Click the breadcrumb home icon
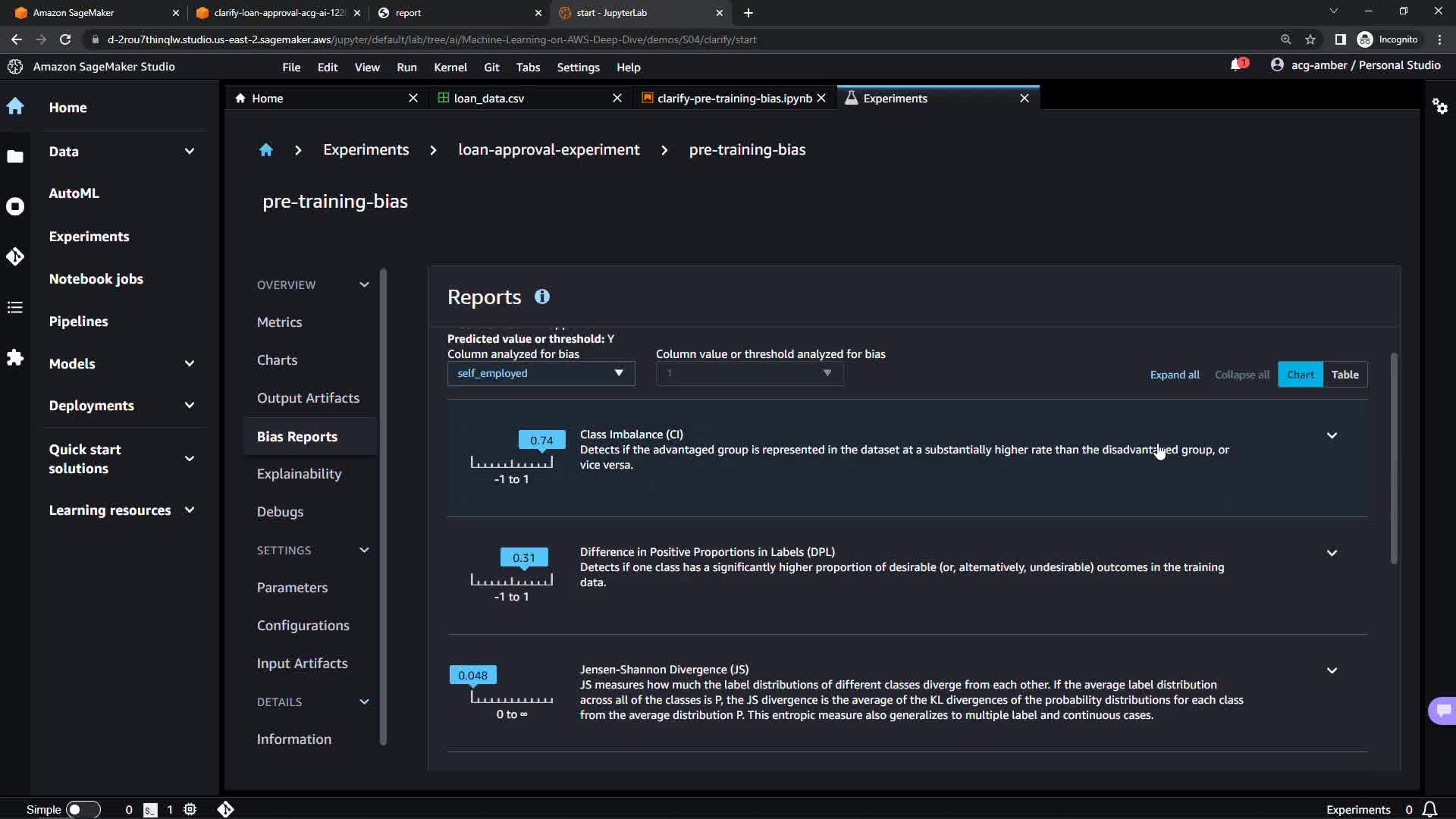1456x819 pixels. (265, 150)
